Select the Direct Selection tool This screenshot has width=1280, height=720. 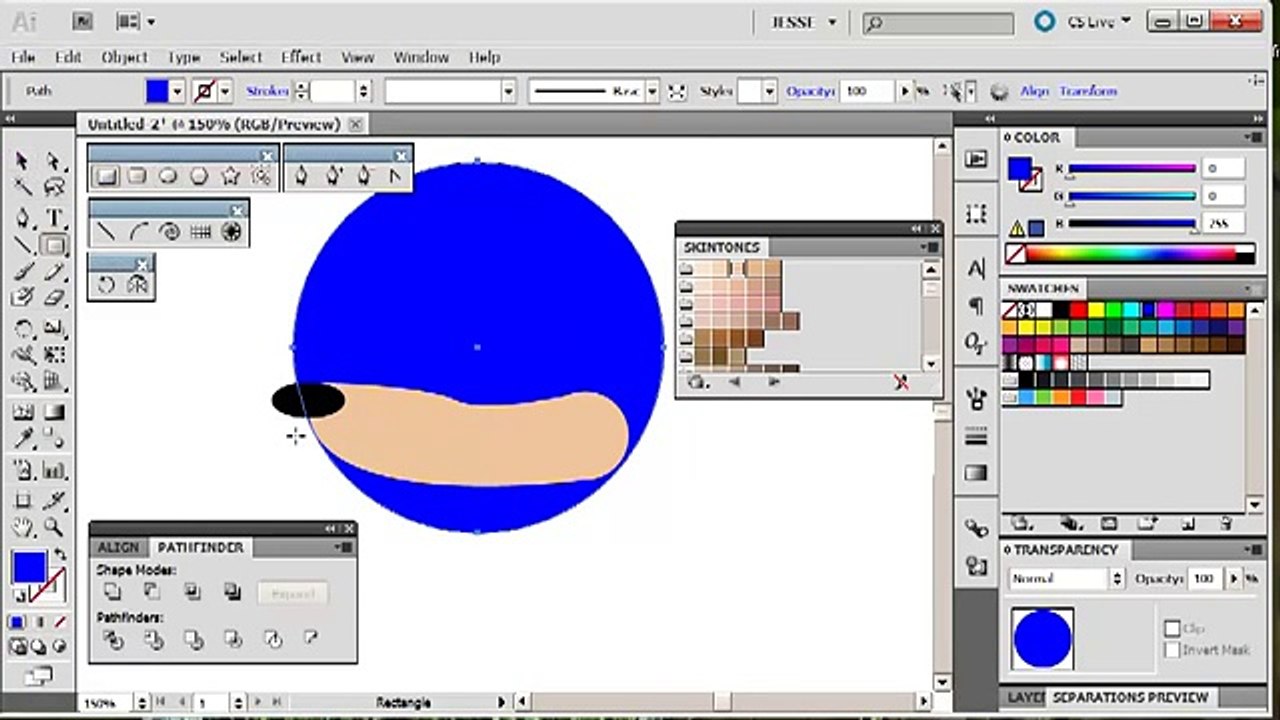(x=54, y=161)
